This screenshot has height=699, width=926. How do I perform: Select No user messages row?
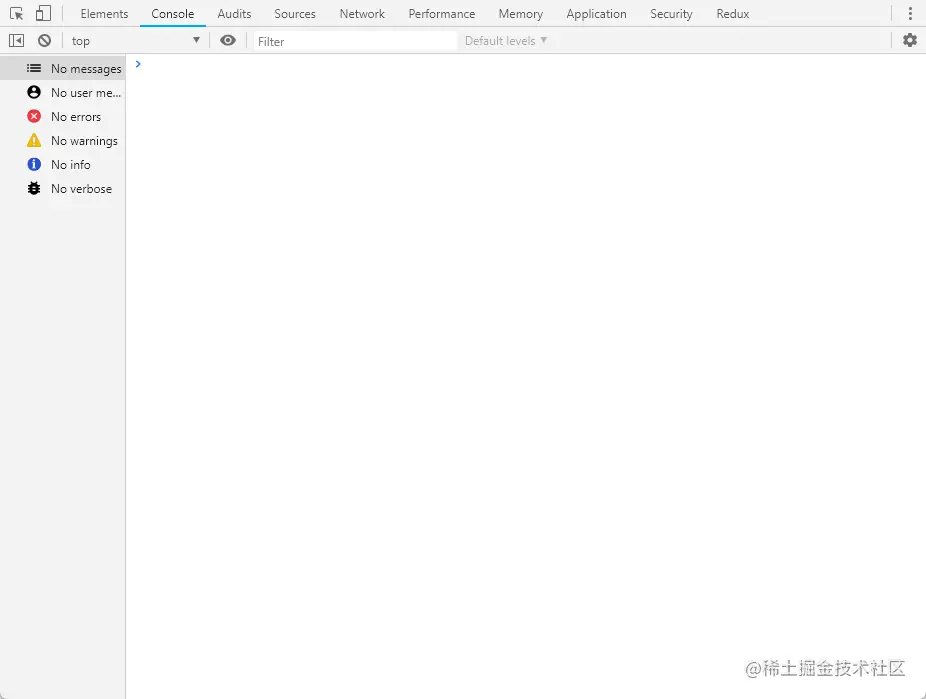(x=63, y=93)
